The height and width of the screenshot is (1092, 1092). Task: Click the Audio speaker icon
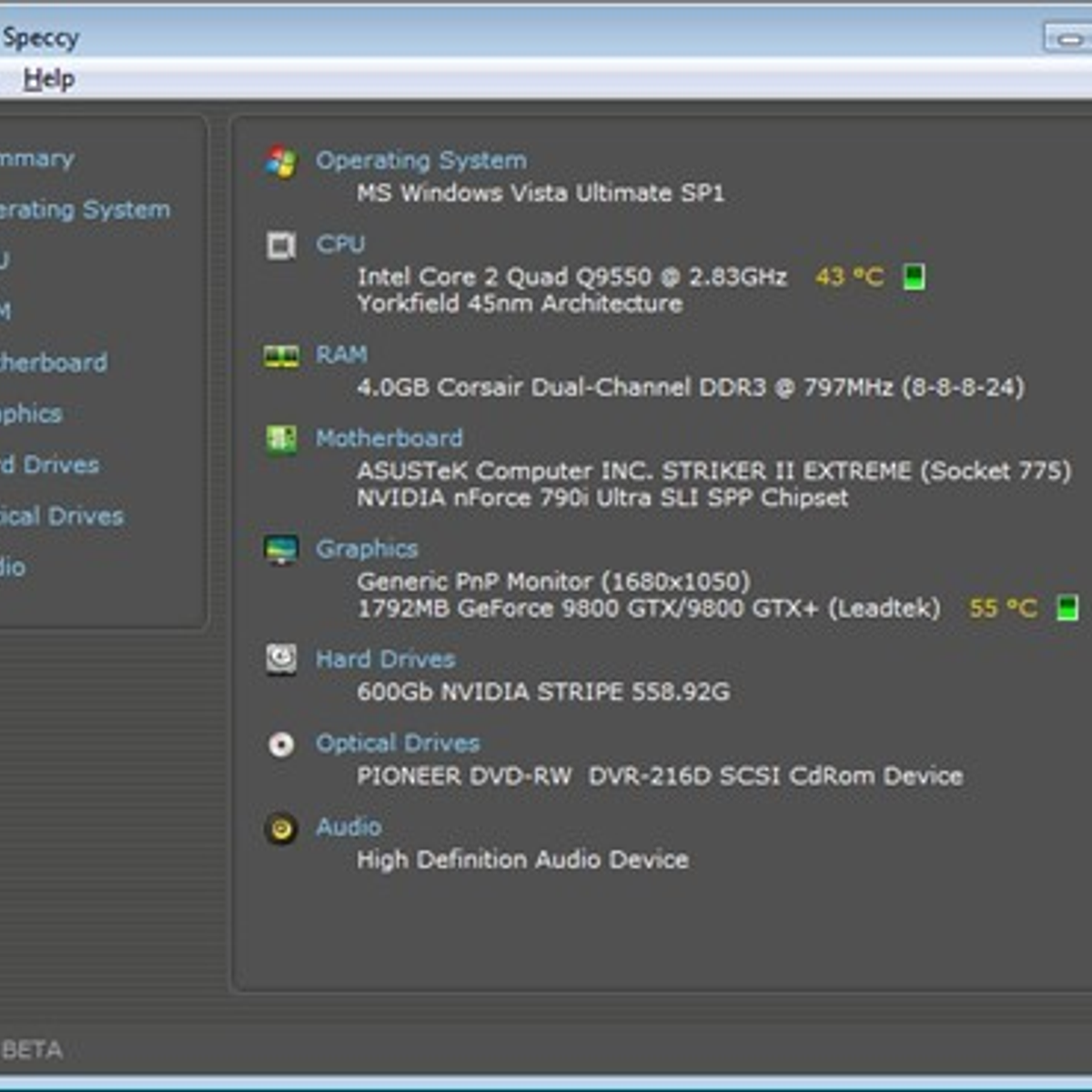pos(281,828)
